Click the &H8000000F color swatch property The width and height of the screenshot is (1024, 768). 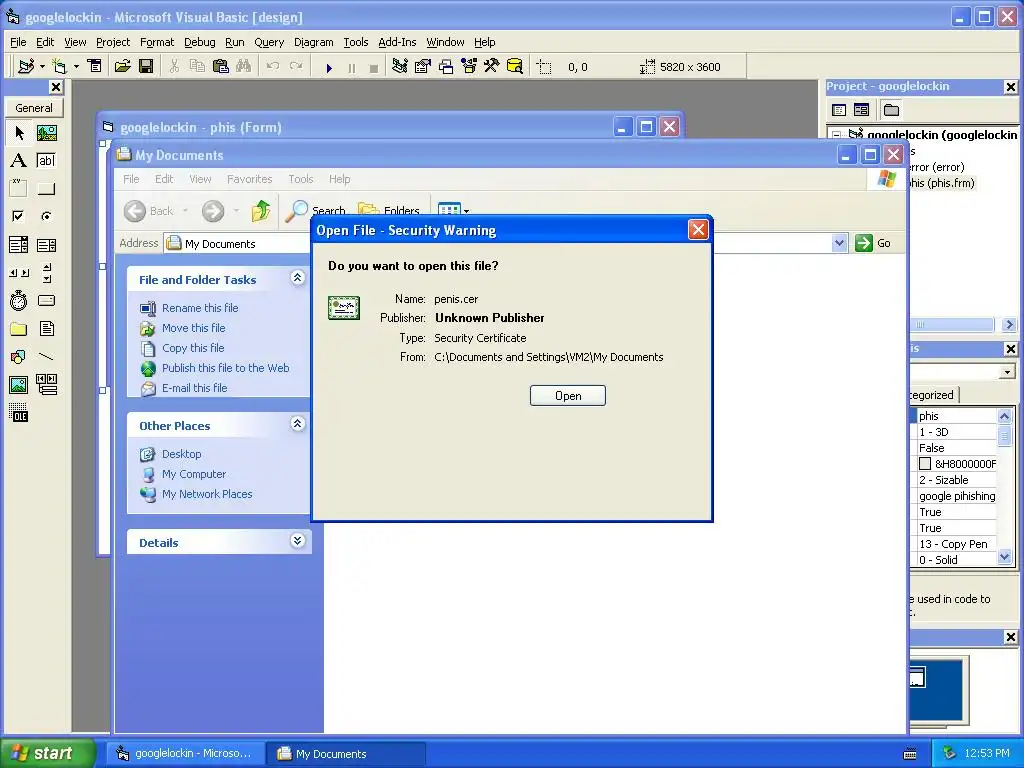coord(925,464)
